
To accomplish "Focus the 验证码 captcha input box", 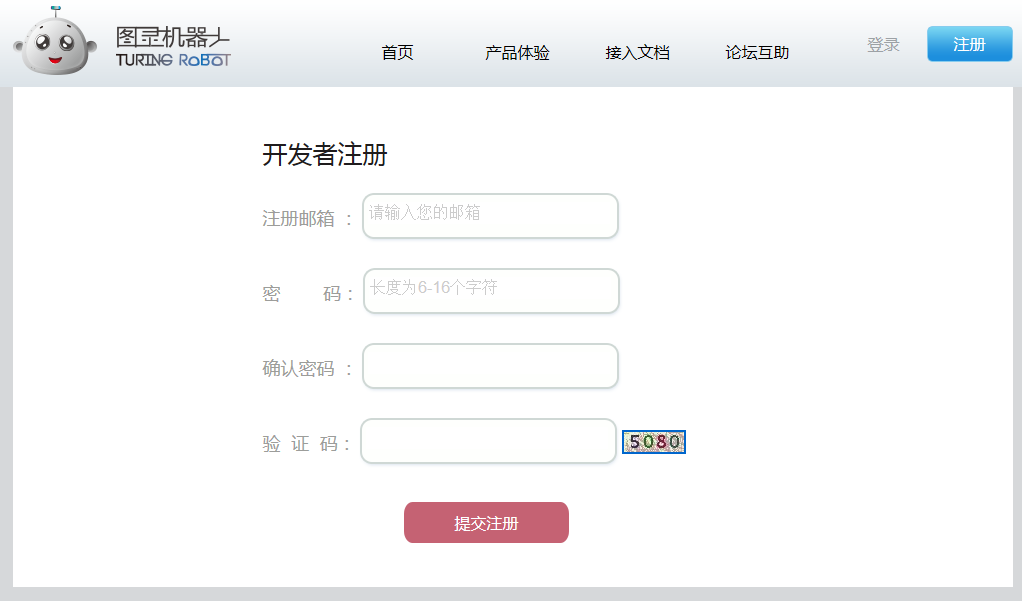I will [488, 441].
